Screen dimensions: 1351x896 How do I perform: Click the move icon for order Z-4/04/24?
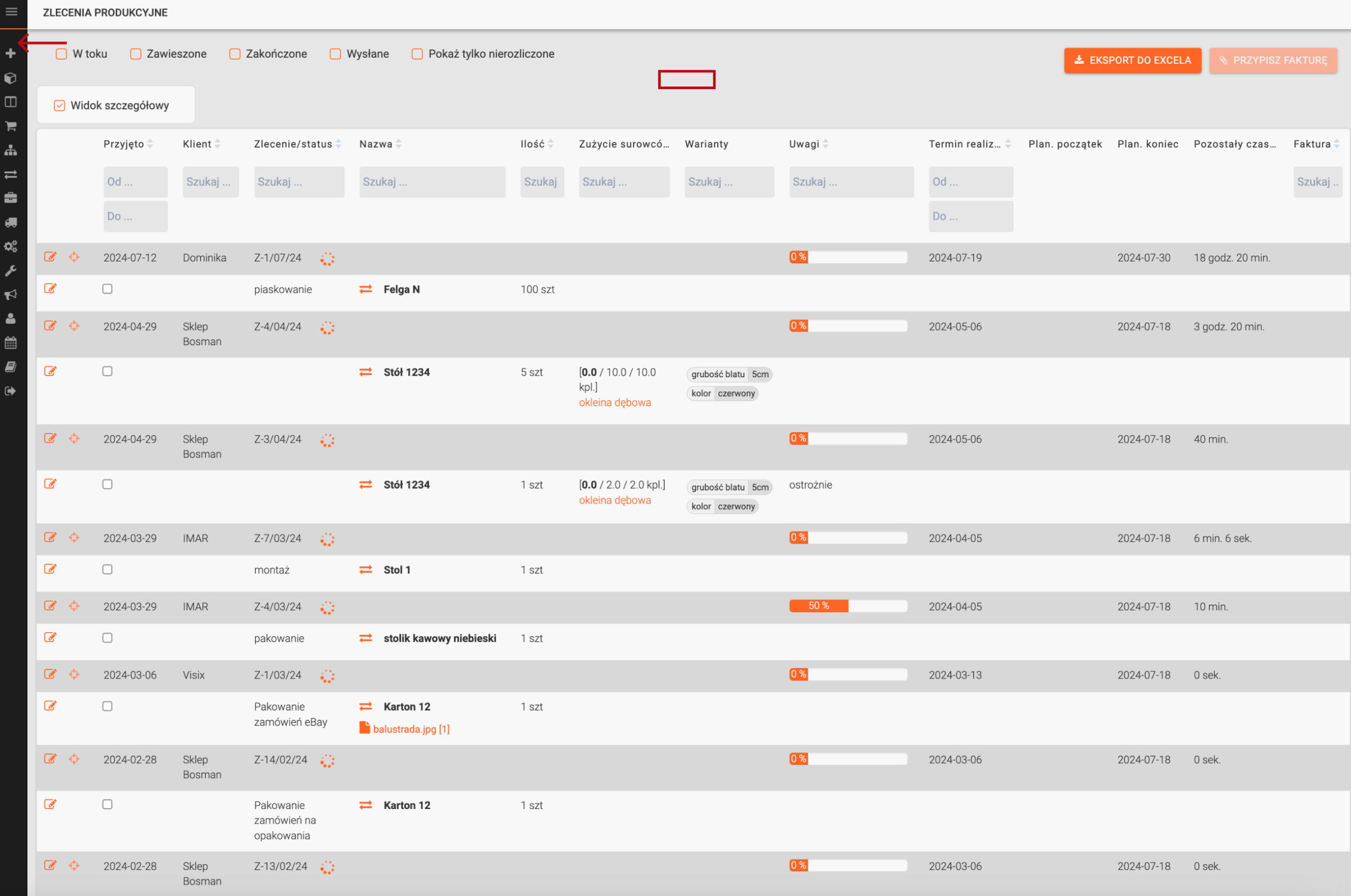74,326
